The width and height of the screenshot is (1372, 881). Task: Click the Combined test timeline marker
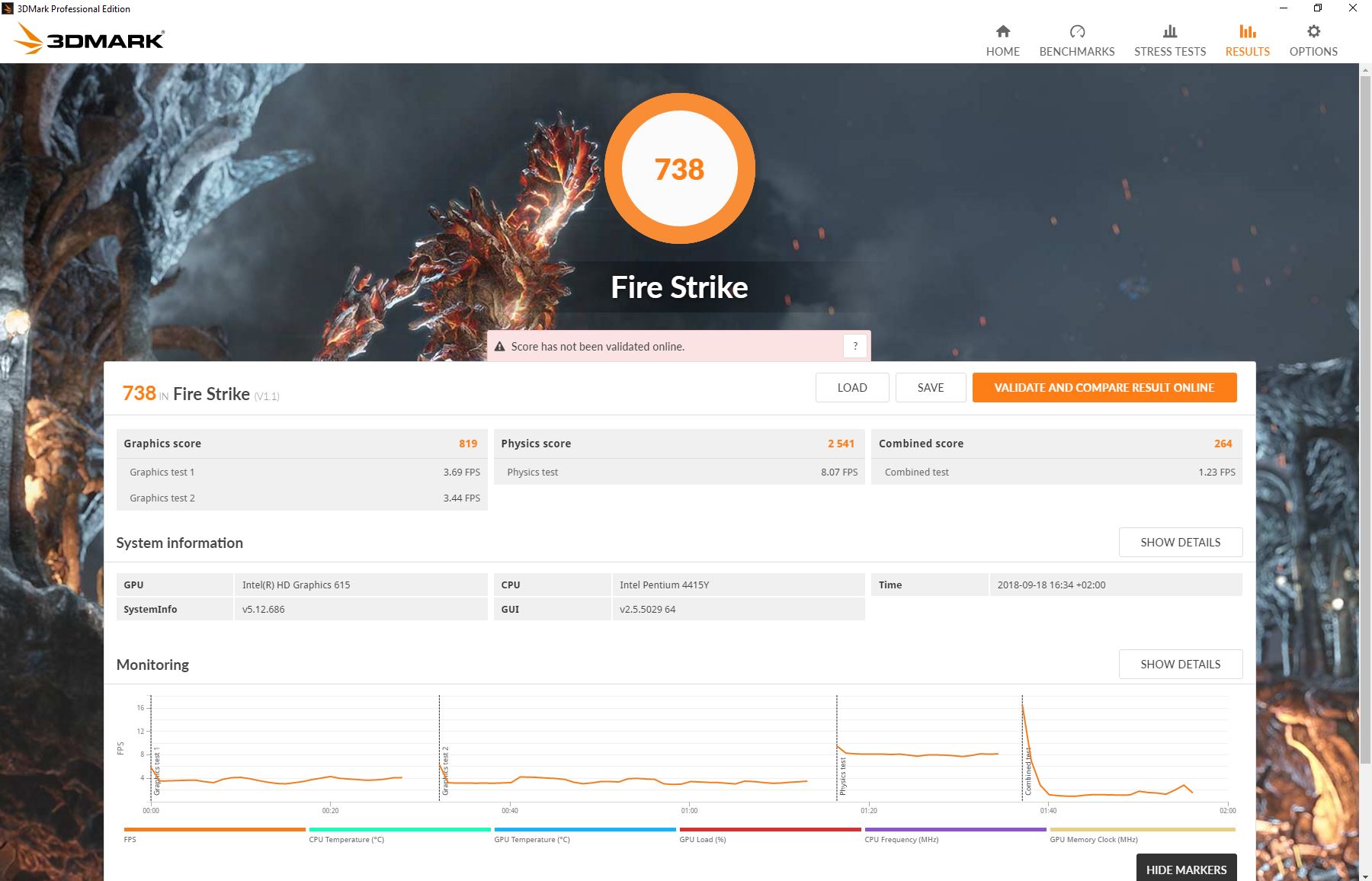(x=1028, y=771)
